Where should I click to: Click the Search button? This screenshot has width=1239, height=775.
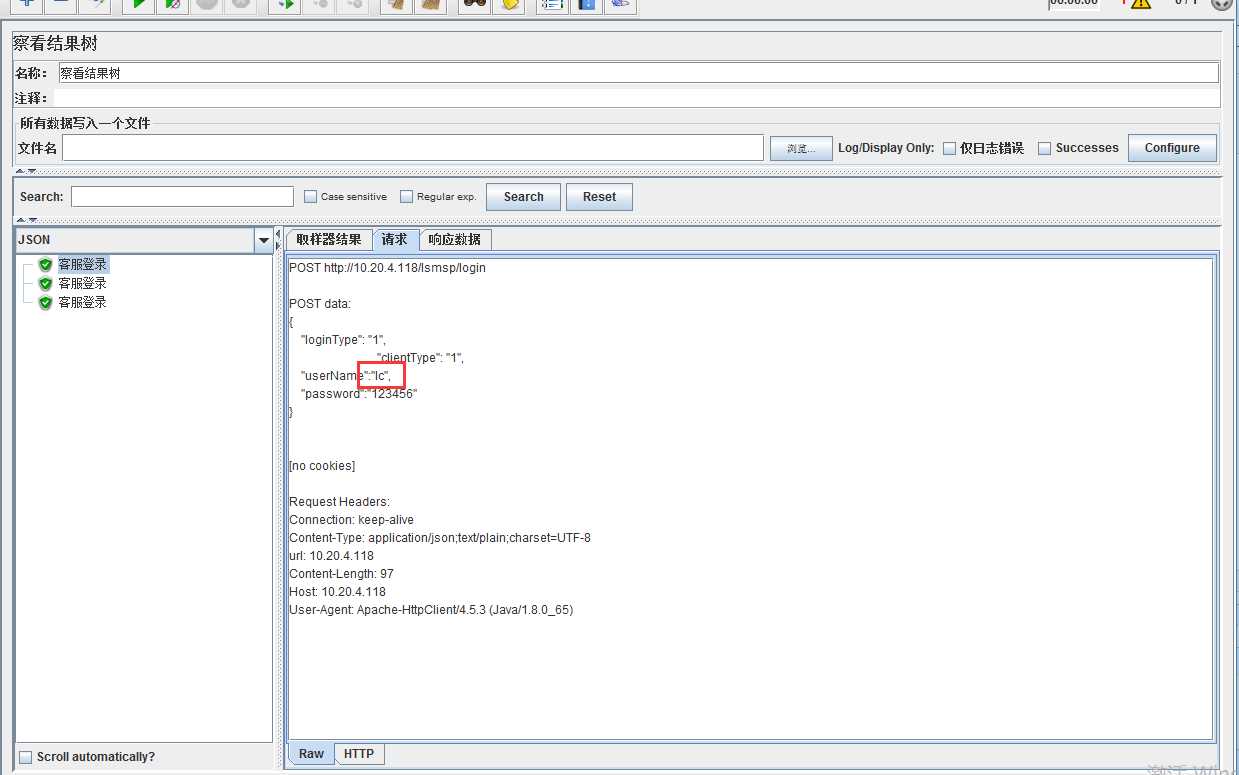click(x=523, y=197)
